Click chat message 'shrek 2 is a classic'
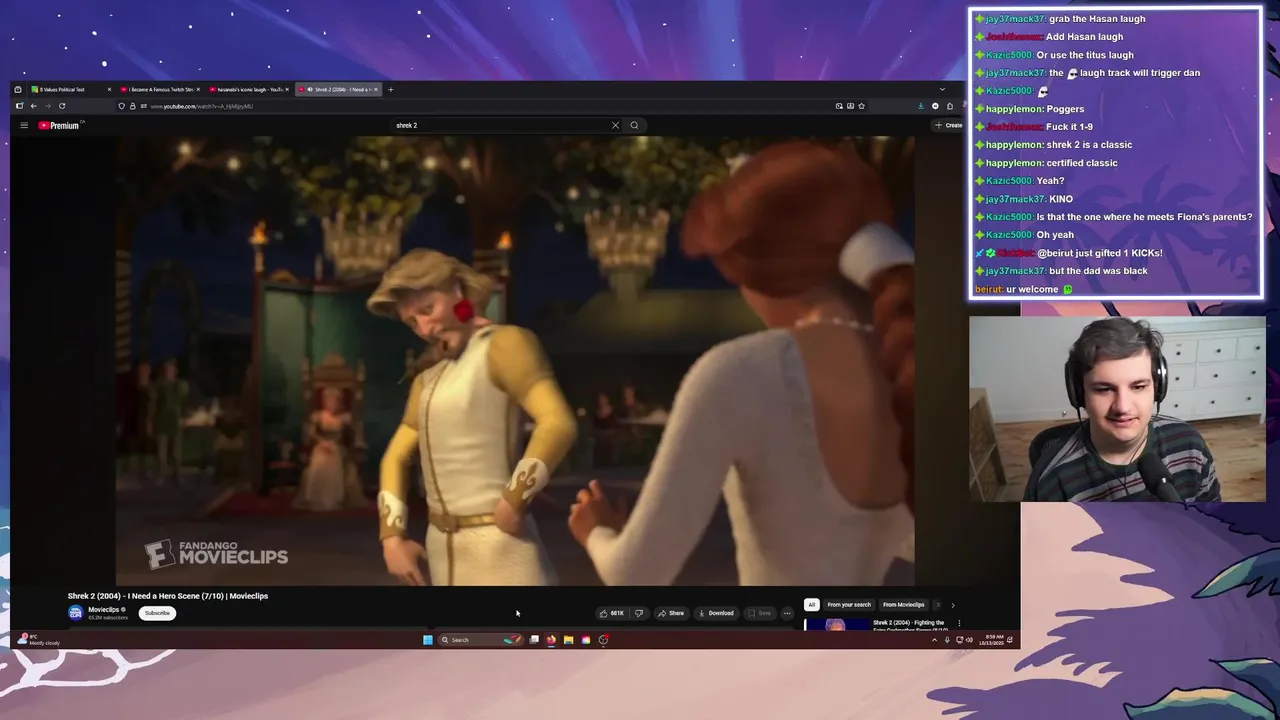Image resolution: width=1280 pixels, height=720 pixels. [x=1089, y=145]
